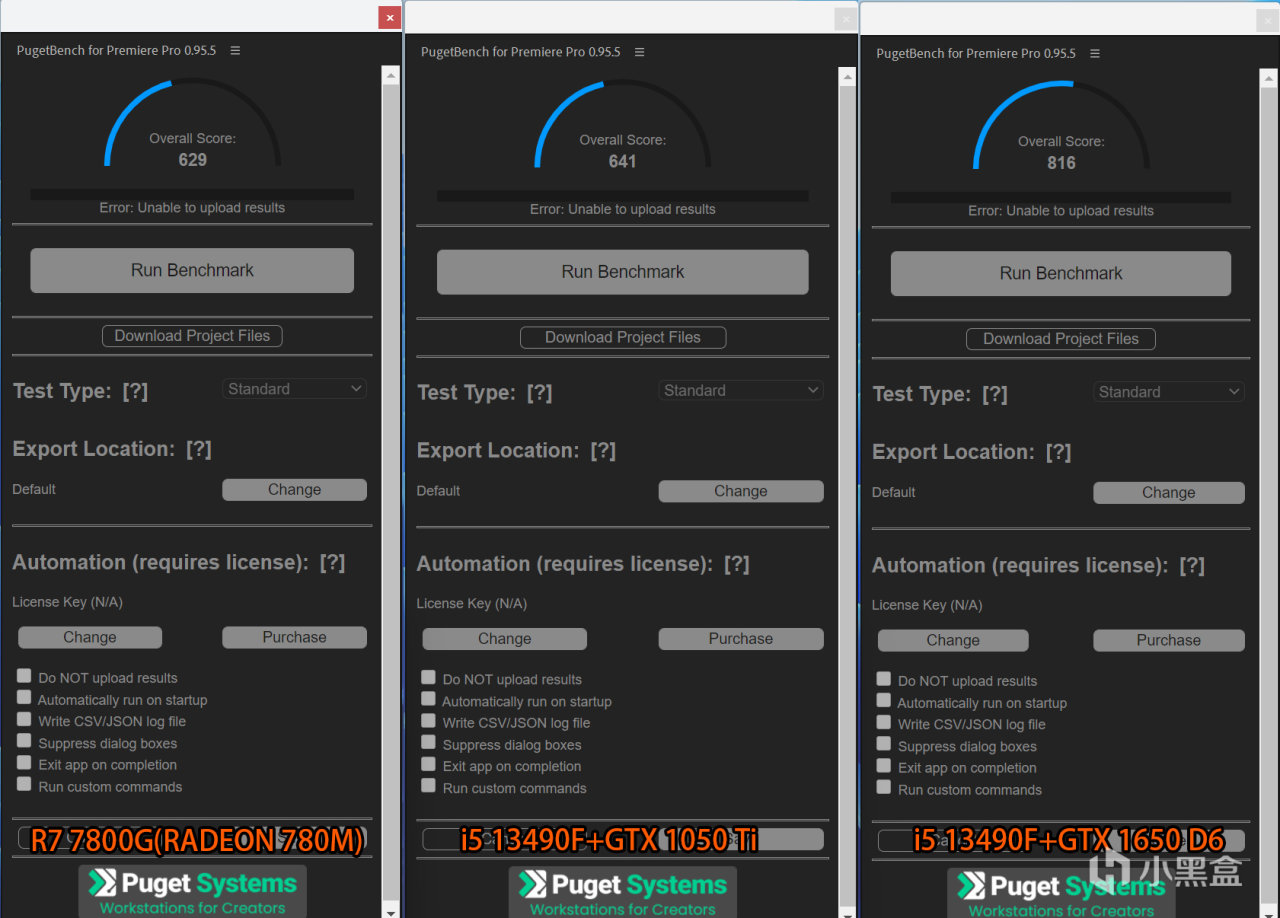Viewport: 1280px width, 918px height.
Task: Enable Exit app on completion in the 641-score panel
Action: pos(428,764)
